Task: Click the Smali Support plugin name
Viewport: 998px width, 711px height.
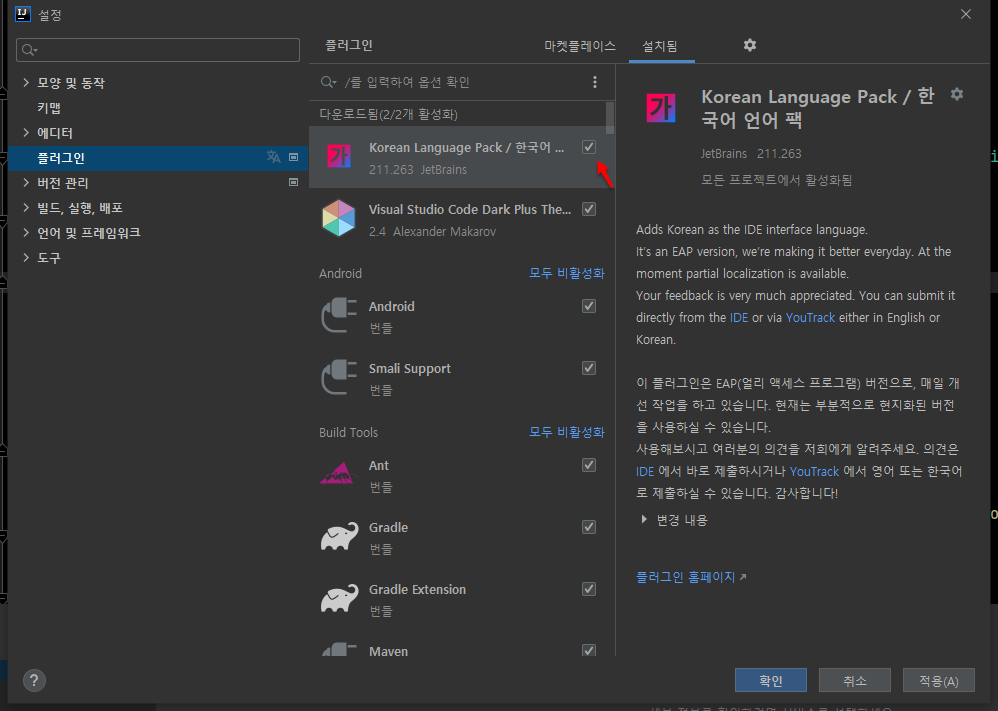Action: pyautogui.click(x=409, y=369)
